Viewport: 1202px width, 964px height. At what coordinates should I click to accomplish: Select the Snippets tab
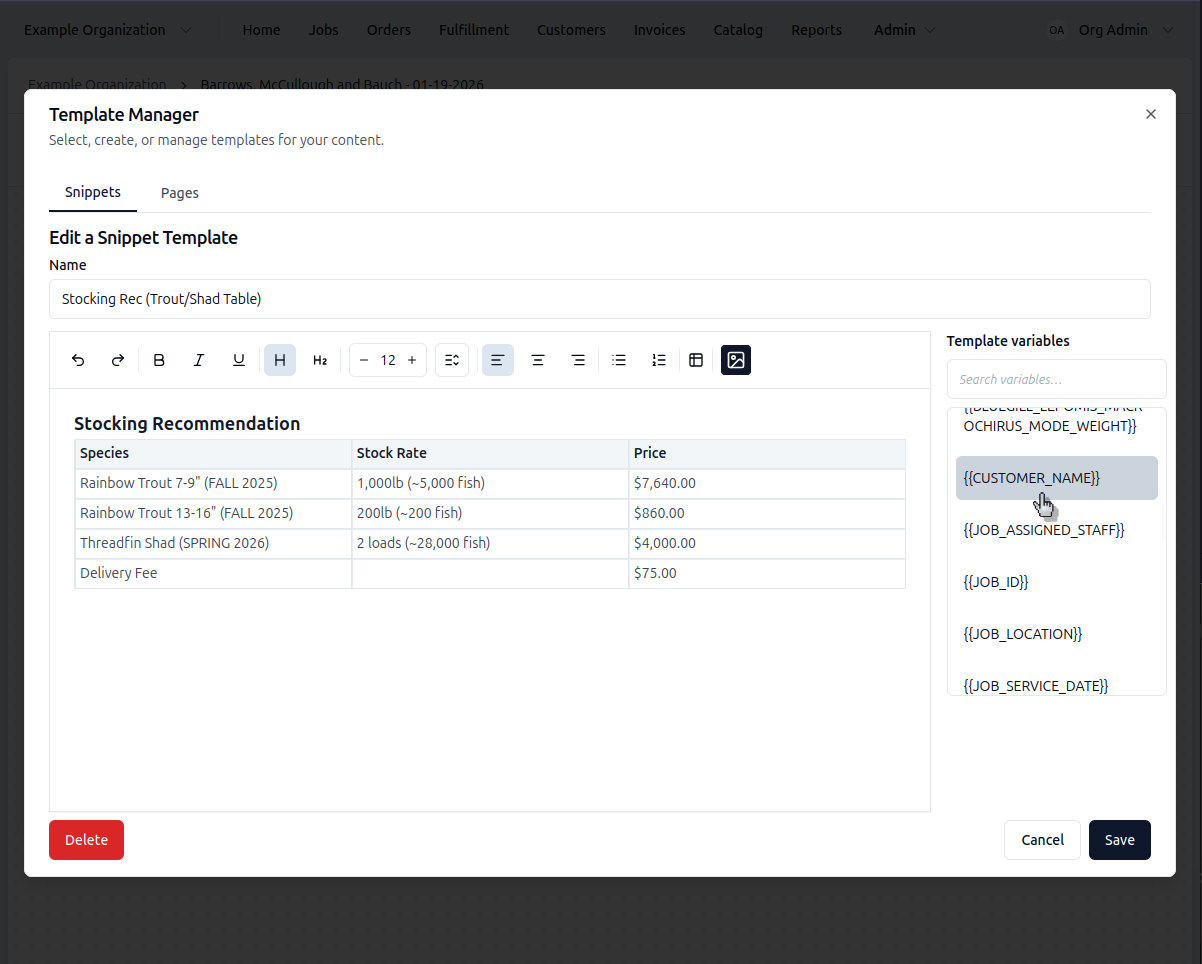93,192
